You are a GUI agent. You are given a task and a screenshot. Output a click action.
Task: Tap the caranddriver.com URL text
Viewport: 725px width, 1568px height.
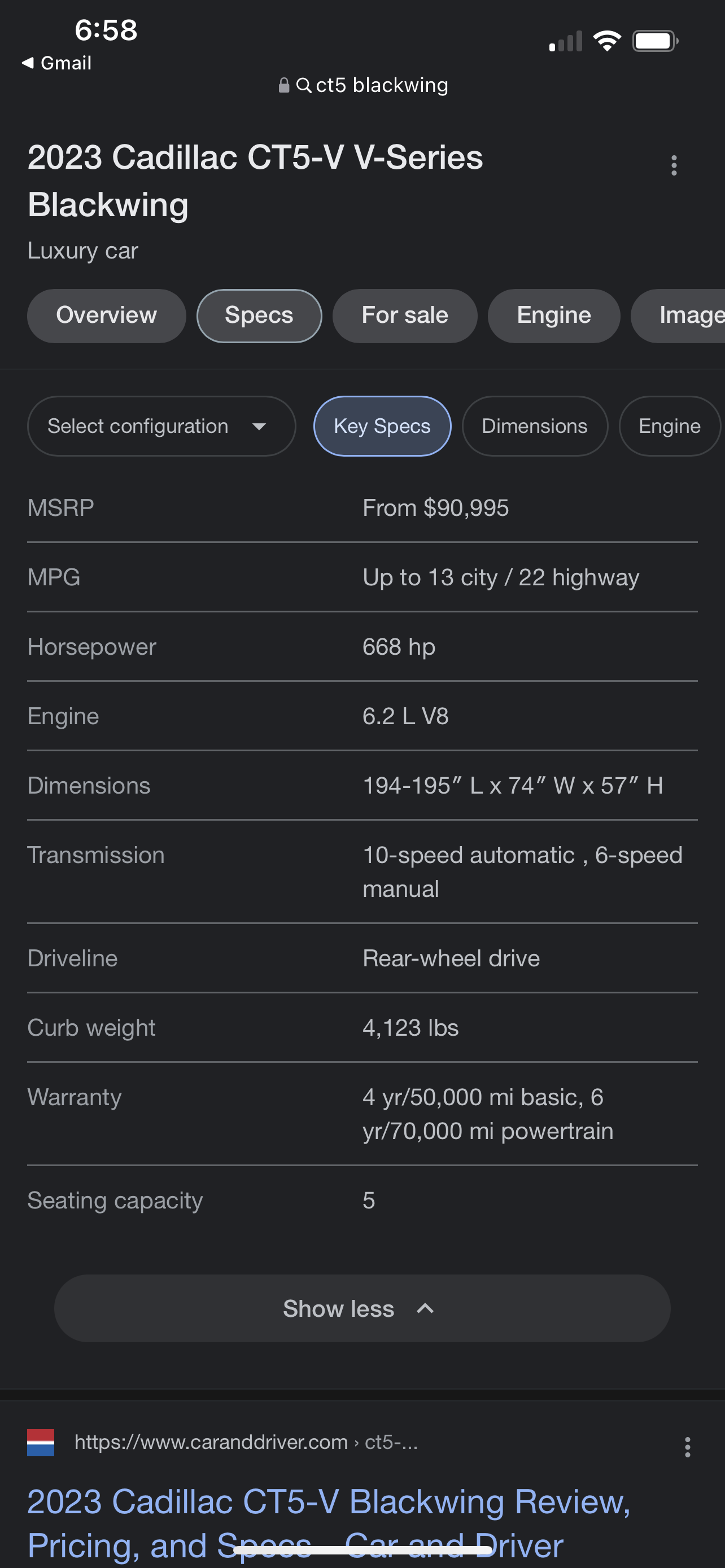point(211,1442)
